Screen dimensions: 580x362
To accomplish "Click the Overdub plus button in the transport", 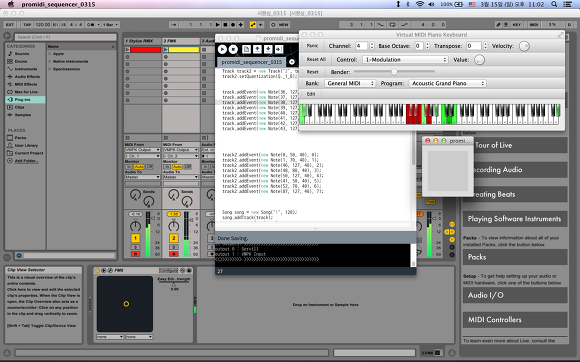I will [240, 25].
